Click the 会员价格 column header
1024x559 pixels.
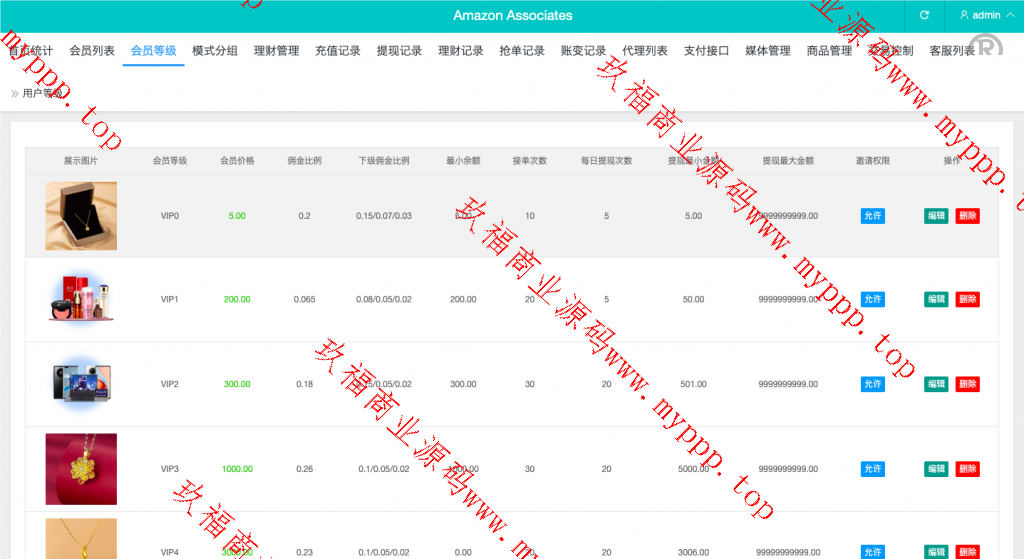237,161
